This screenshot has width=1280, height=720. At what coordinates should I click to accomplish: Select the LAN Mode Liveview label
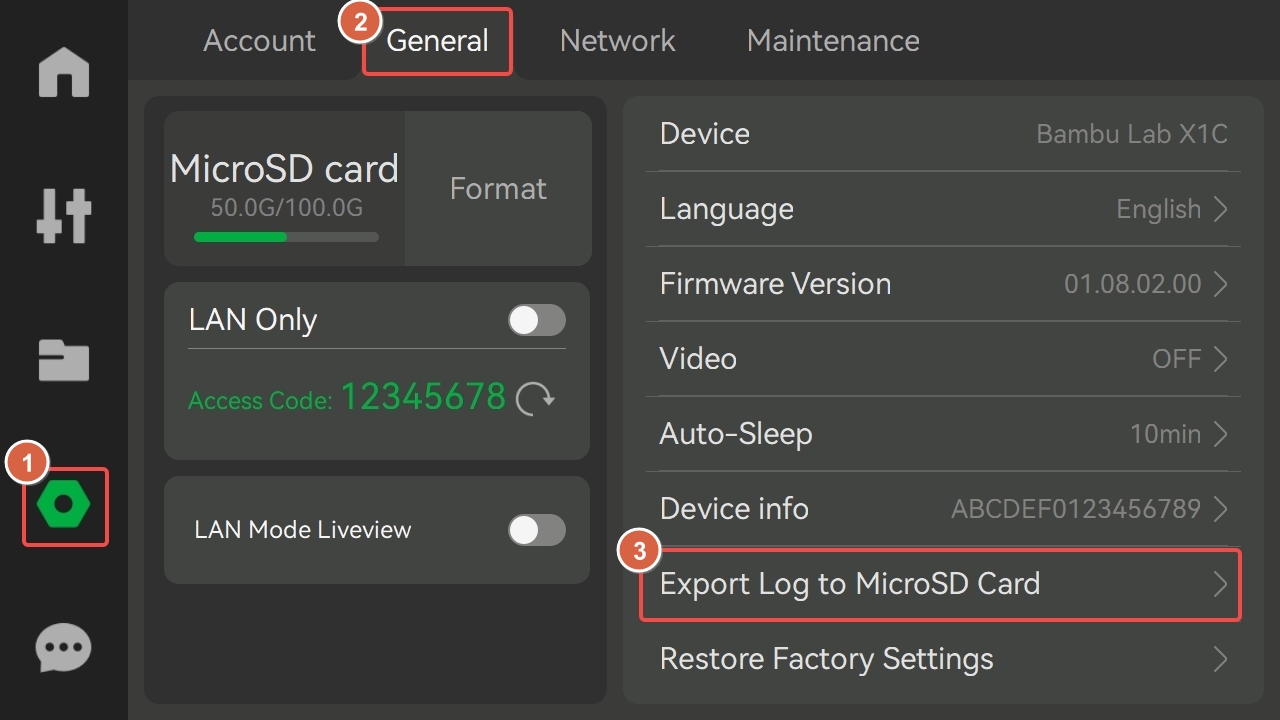tap(303, 530)
